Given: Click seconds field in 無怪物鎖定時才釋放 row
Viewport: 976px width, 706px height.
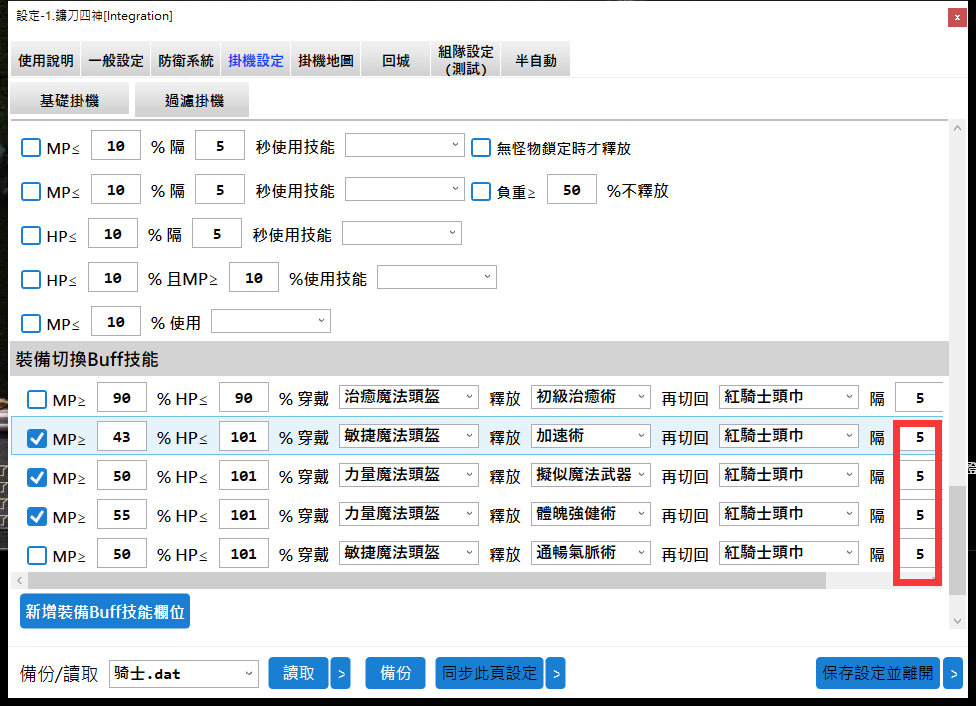Looking at the screenshot, I should 220,146.
